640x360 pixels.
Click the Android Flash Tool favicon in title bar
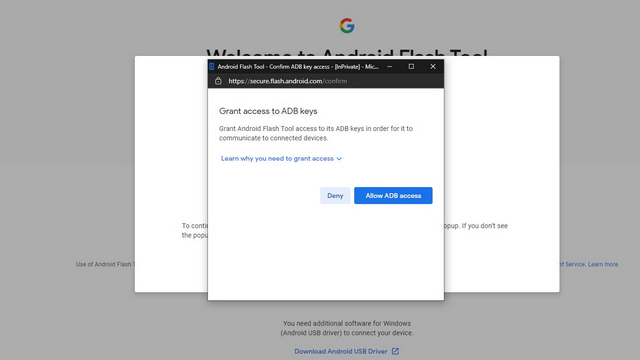pos(212,67)
